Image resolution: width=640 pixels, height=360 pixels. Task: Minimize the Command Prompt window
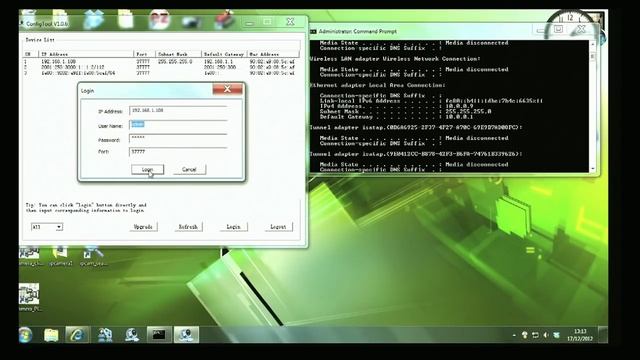(542, 31)
